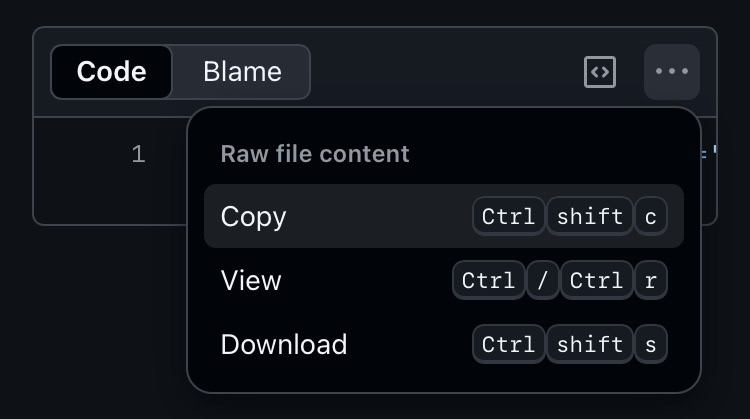
Task: Click the shift key badge beside Download
Action: tap(590, 344)
